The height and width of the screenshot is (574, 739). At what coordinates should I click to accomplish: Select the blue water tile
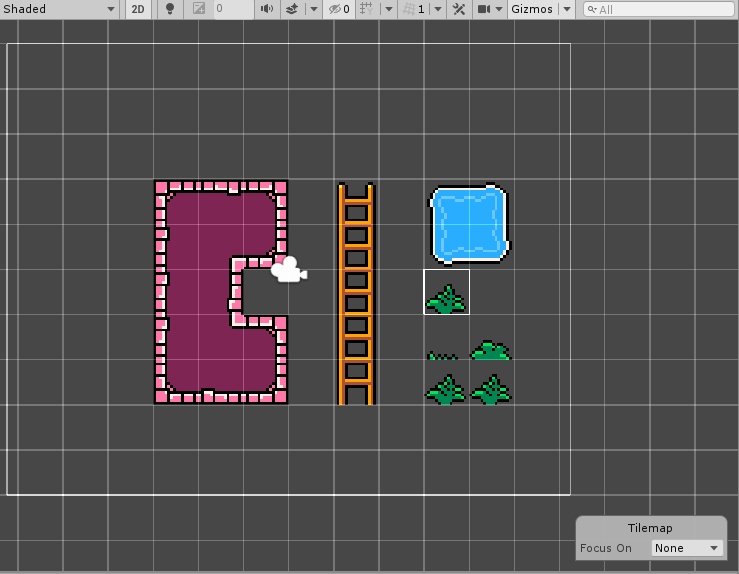coord(469,222)
